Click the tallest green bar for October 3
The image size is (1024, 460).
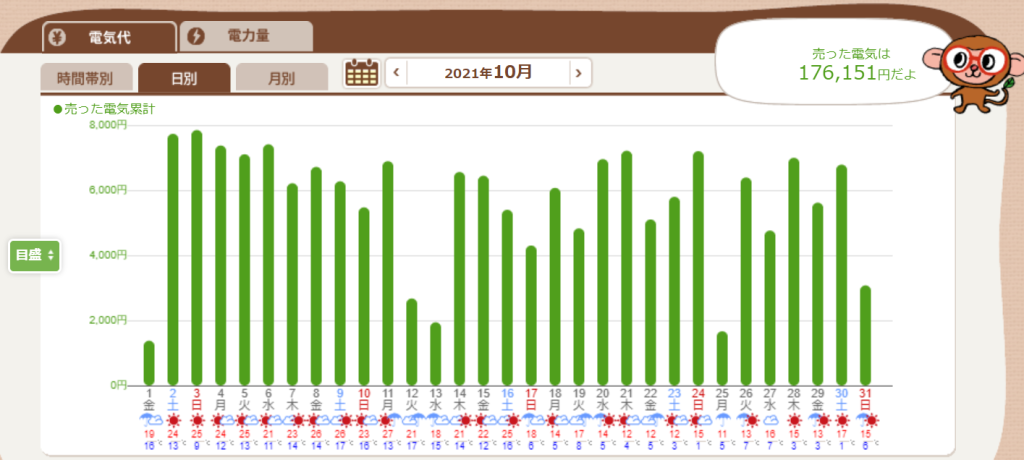coord(197,258)
